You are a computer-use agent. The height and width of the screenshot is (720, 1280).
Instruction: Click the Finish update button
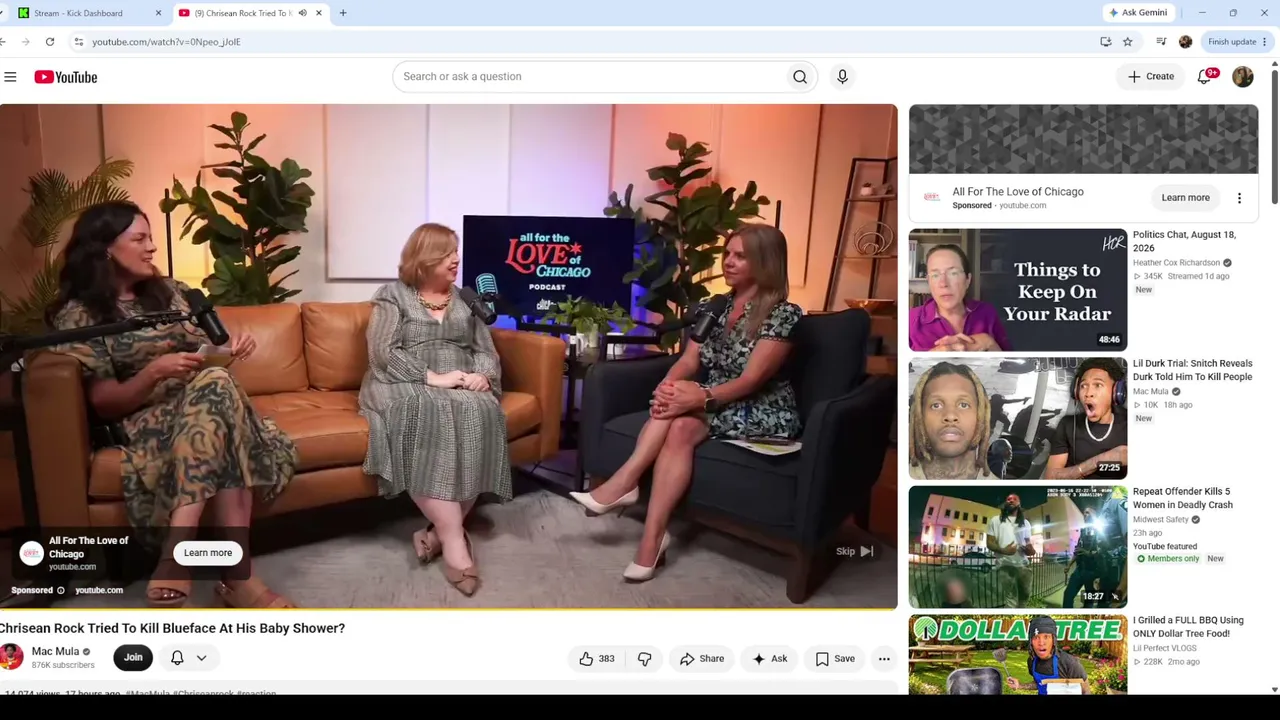[1237, 42]
